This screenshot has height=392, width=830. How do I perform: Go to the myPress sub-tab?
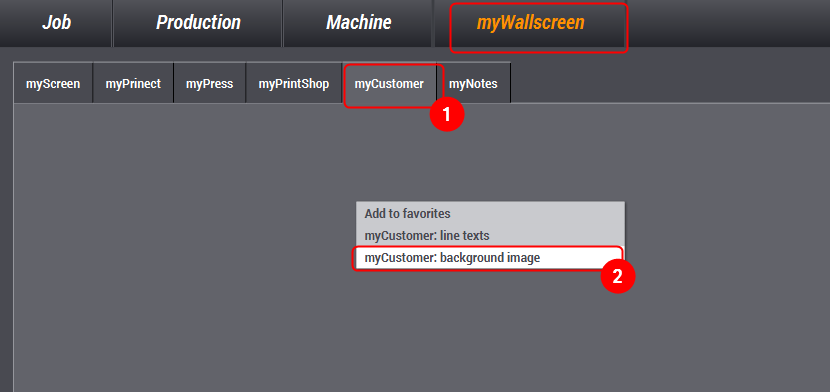[210, 83]
